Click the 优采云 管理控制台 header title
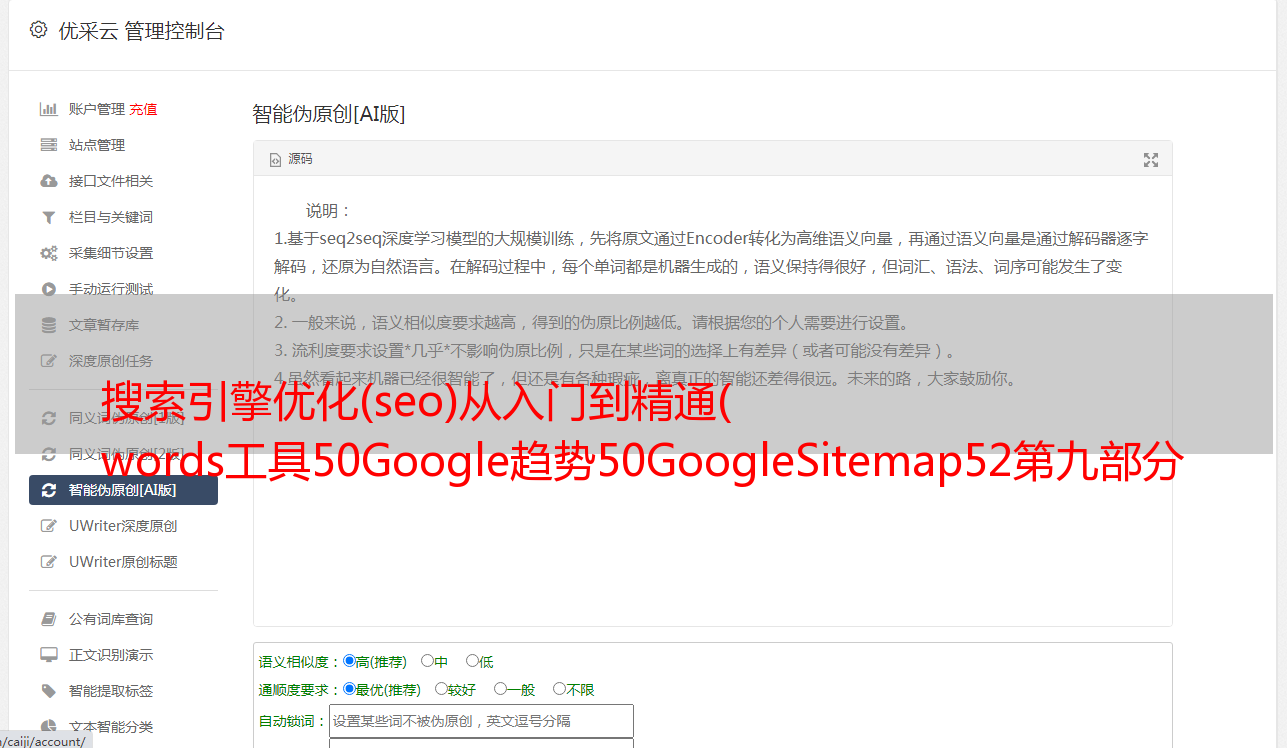The width and height of the screenshot is (1287, 748). point(141,31)
